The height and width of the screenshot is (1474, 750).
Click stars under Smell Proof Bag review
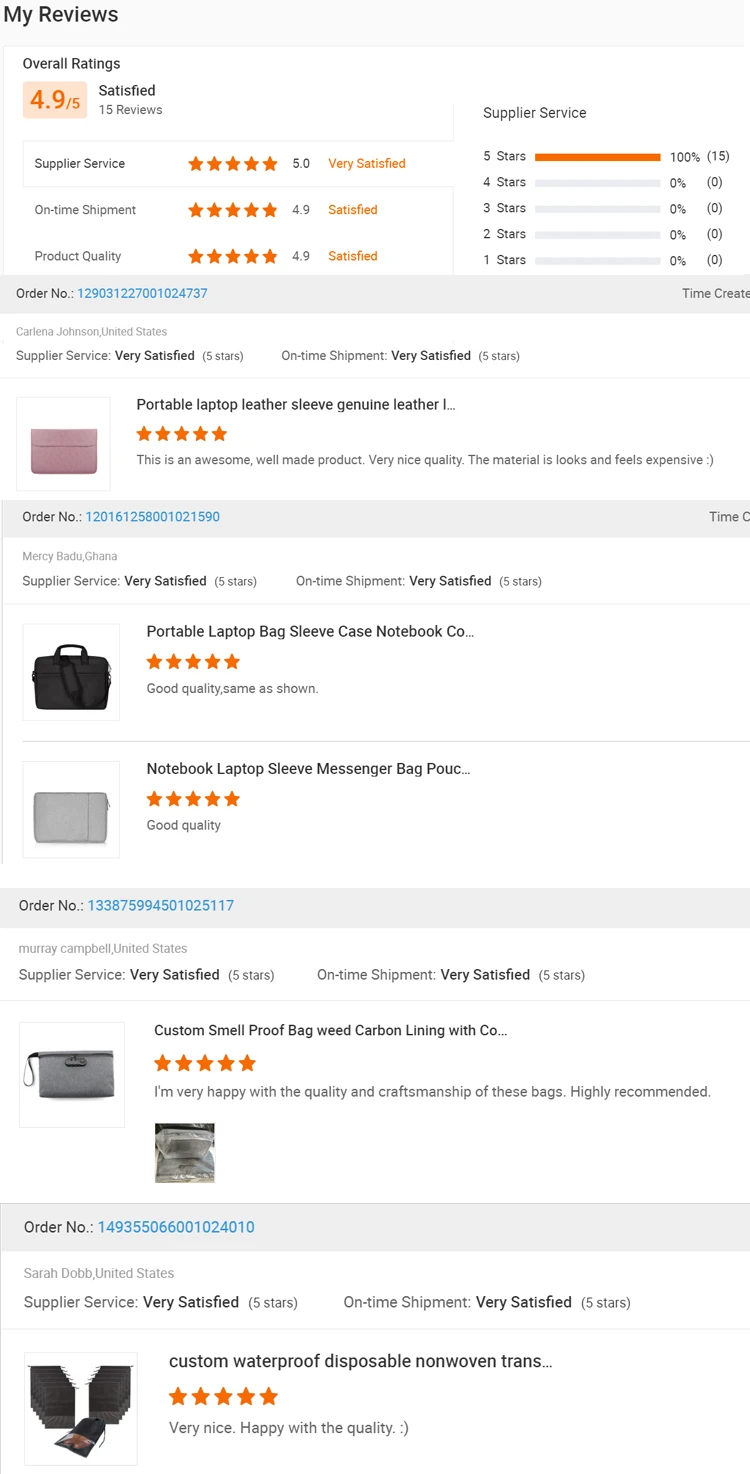coord(205,1063)
